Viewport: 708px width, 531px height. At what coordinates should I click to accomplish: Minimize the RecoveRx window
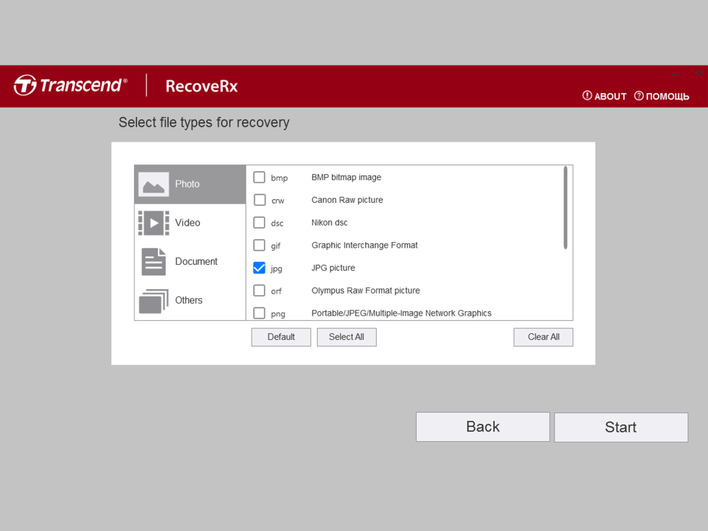point(675,73)
